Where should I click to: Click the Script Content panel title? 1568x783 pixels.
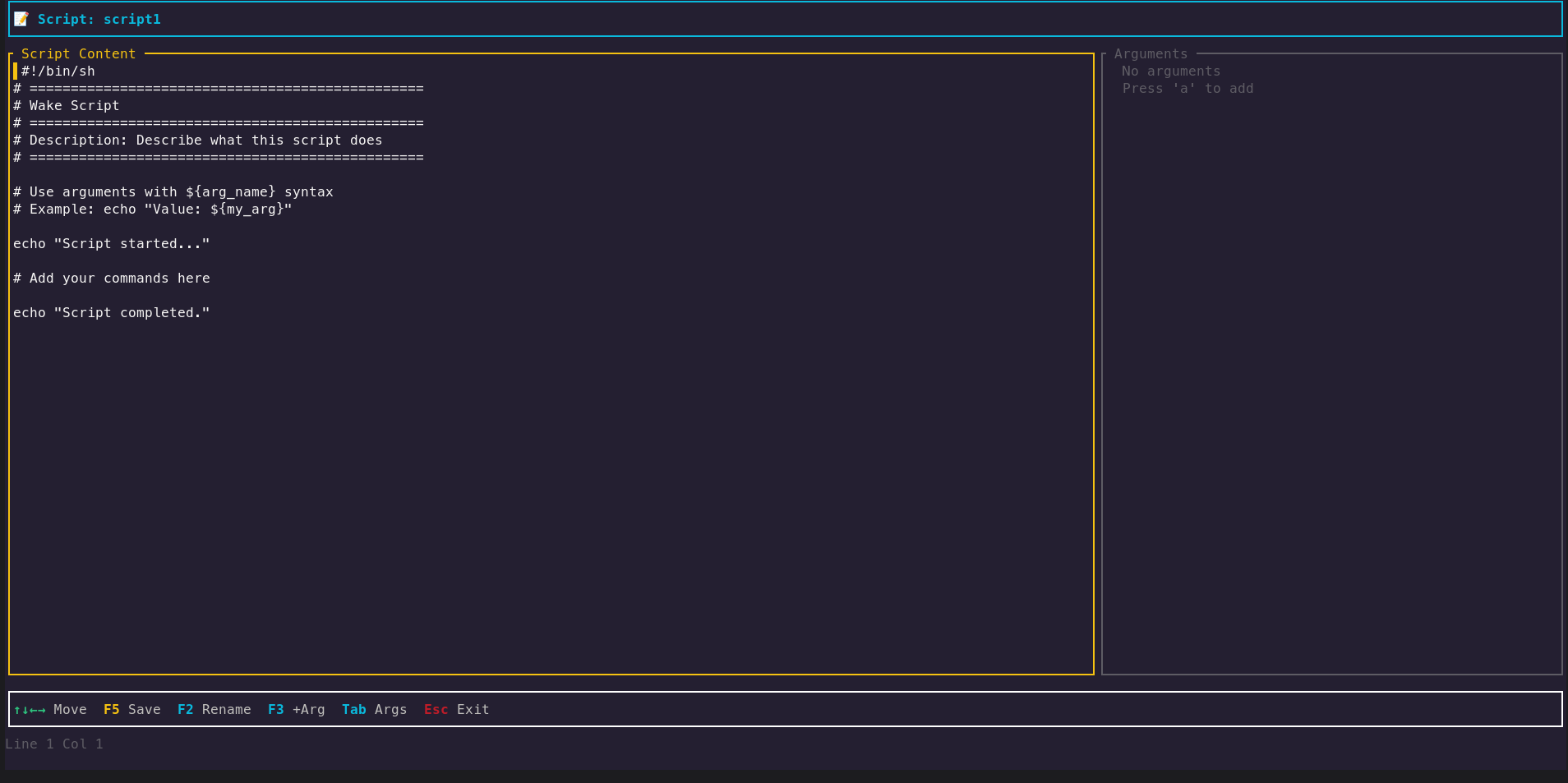[79, 53]
